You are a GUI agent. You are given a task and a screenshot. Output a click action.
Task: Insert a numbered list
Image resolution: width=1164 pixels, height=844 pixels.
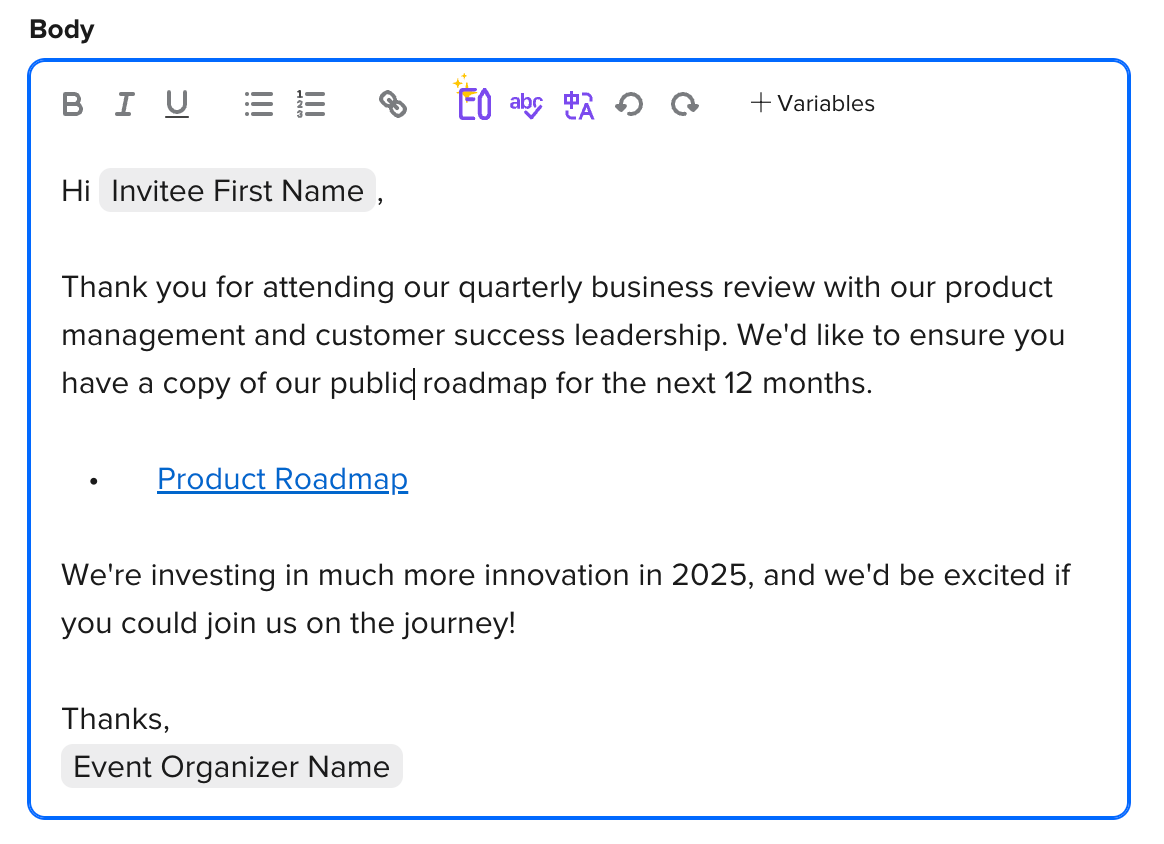311,104
